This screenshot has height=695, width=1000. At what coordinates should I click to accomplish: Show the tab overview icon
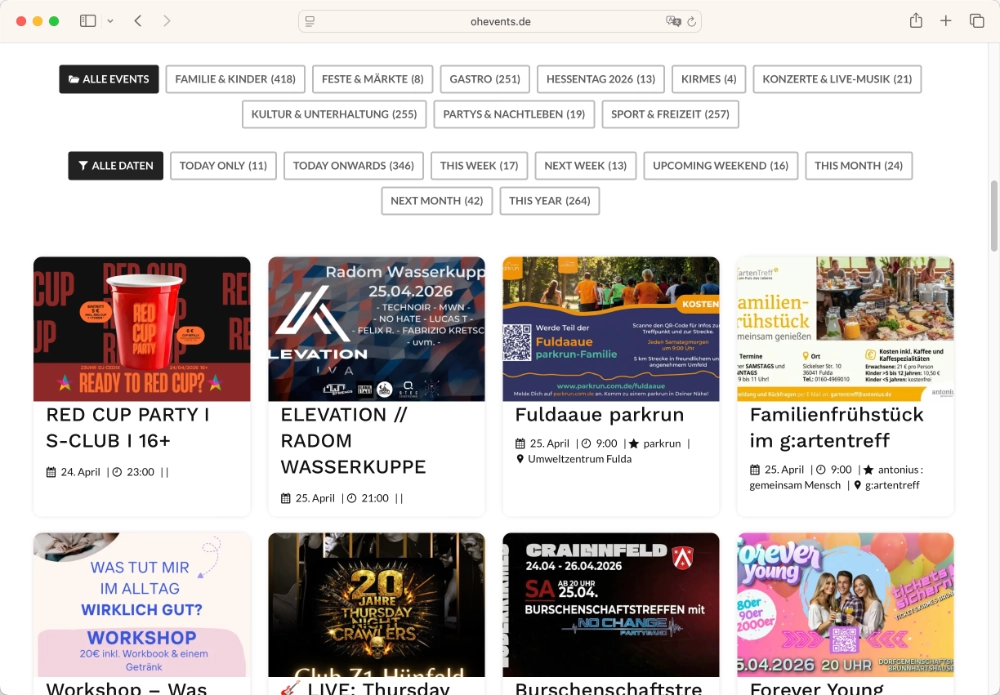977,21
